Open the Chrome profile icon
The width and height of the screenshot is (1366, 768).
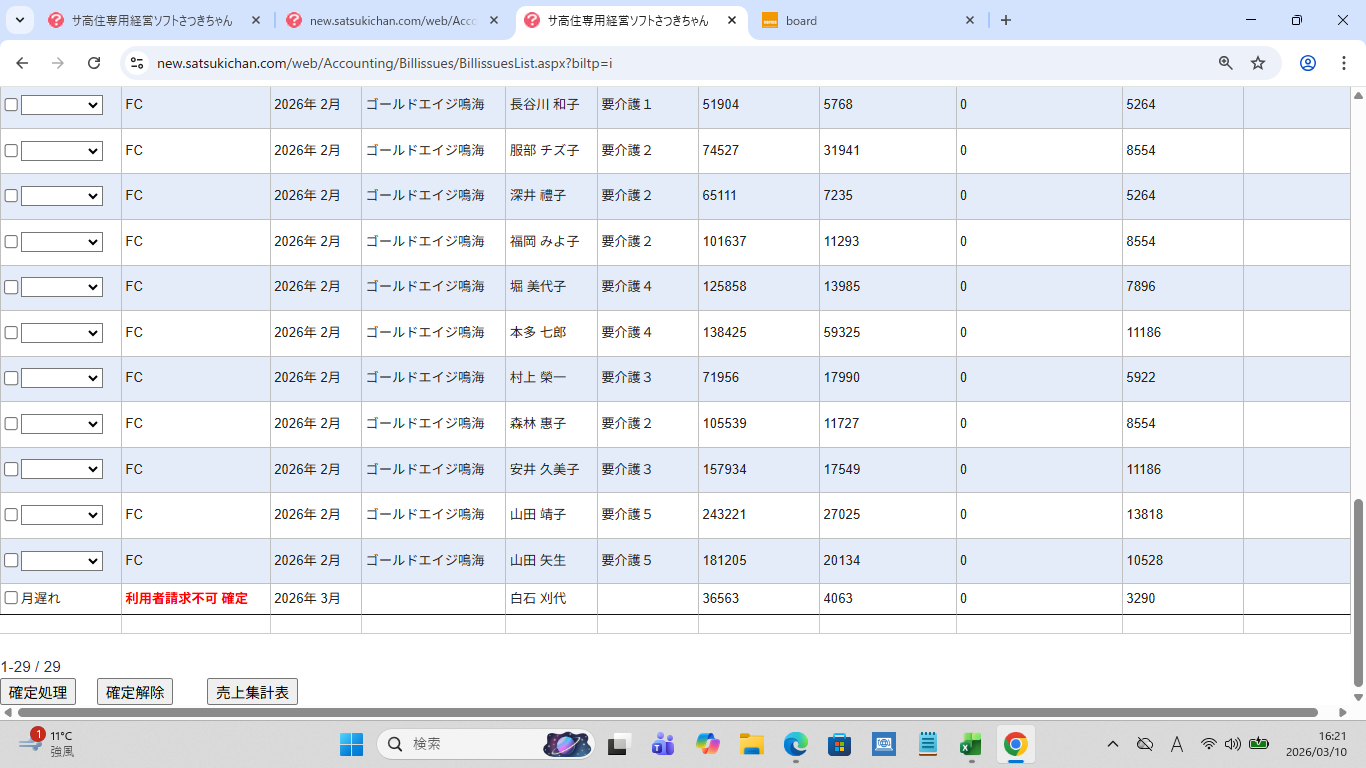point(1307,63)
